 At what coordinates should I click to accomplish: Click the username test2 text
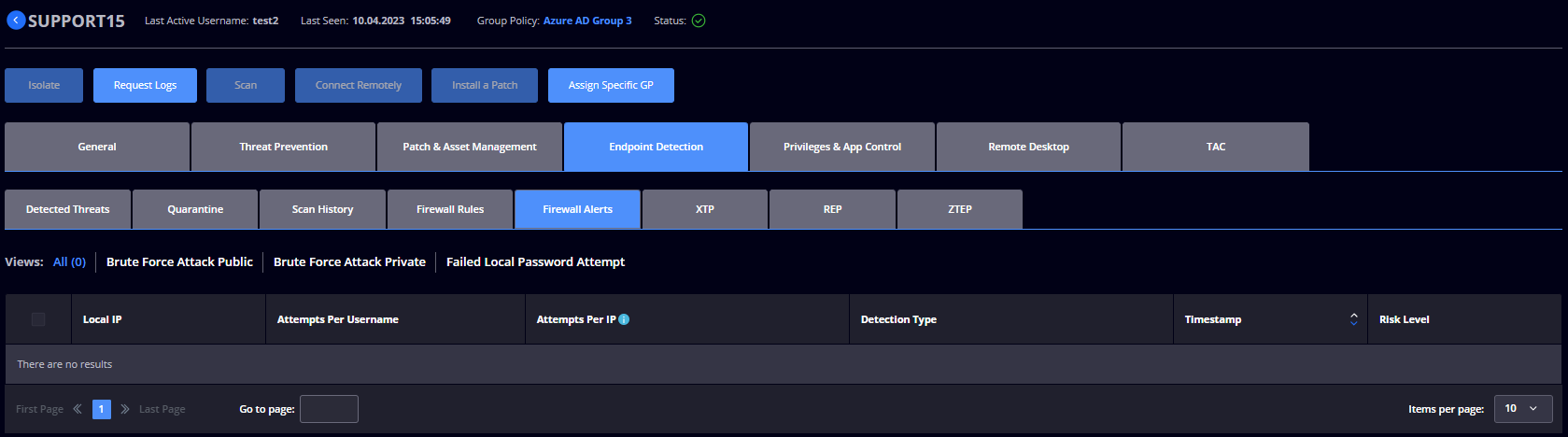265,21
